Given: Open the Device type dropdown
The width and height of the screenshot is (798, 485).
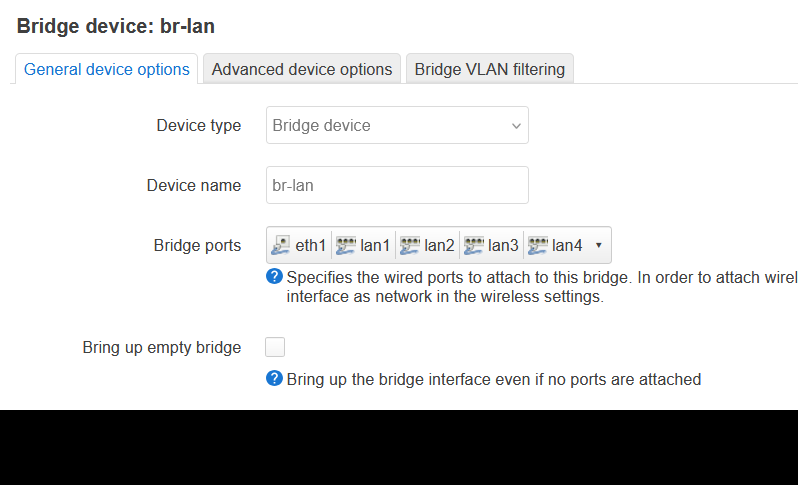Looking at the screenshot, I should (x=396, y=126).
